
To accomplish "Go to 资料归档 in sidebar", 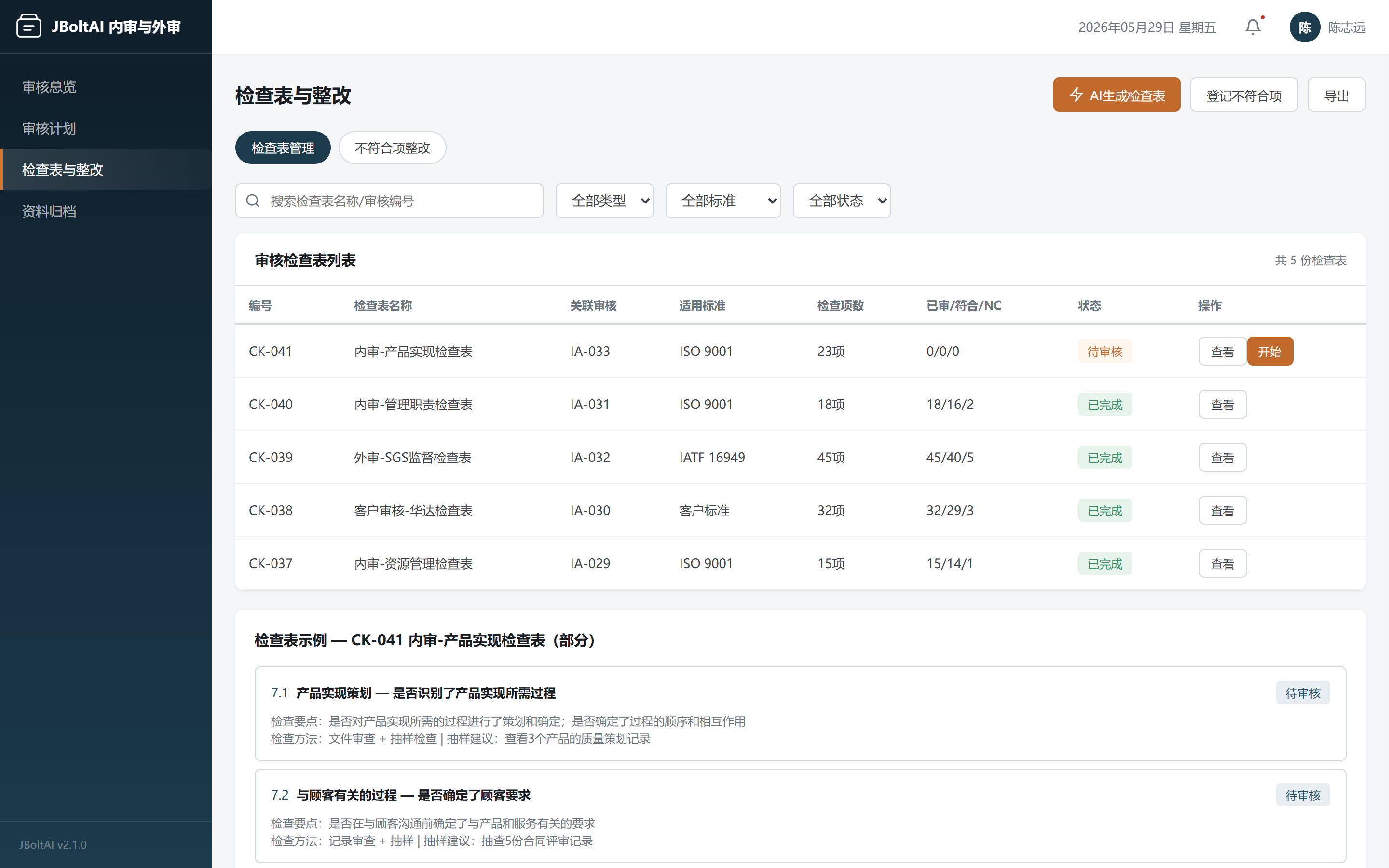I will [106, 211].
